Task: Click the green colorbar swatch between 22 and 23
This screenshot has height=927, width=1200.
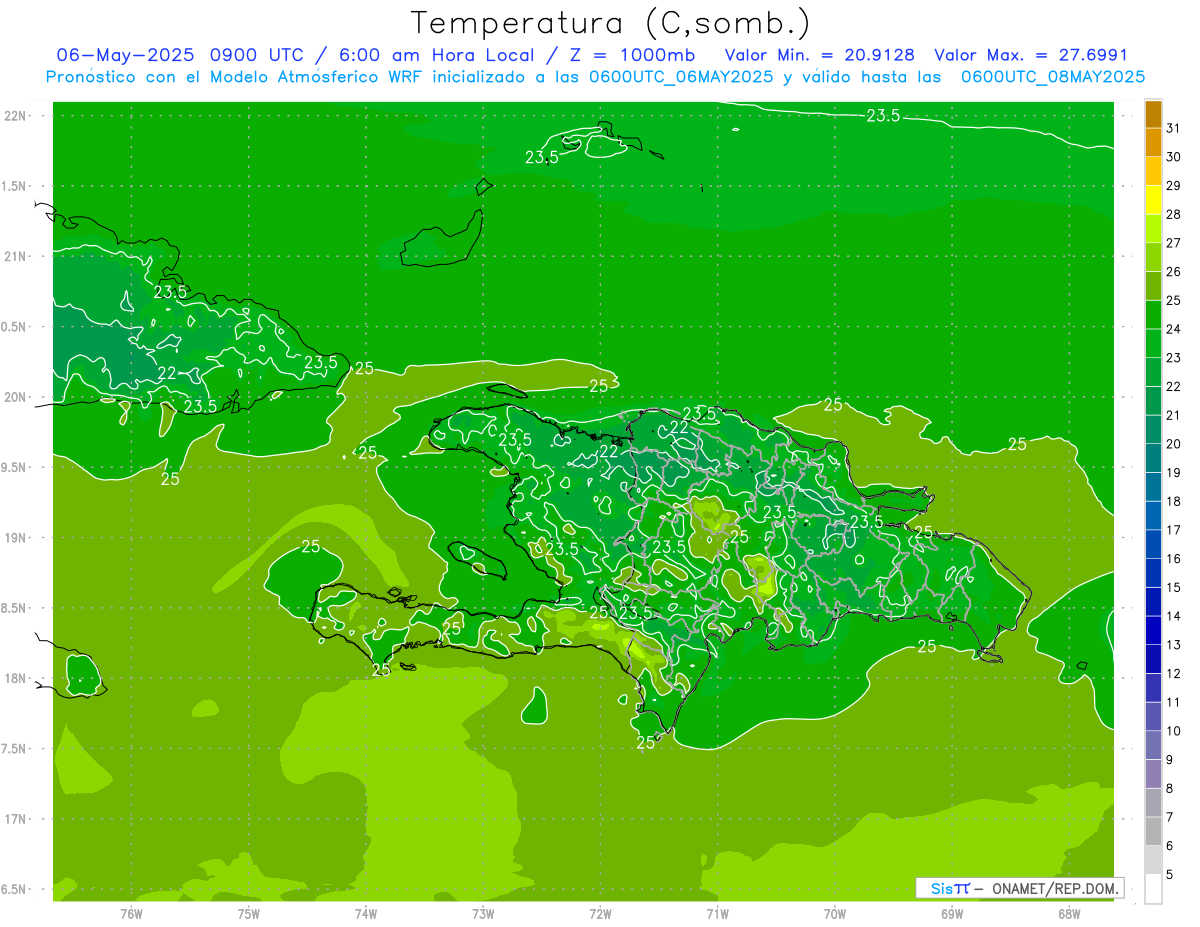Action: [1153, 373]
